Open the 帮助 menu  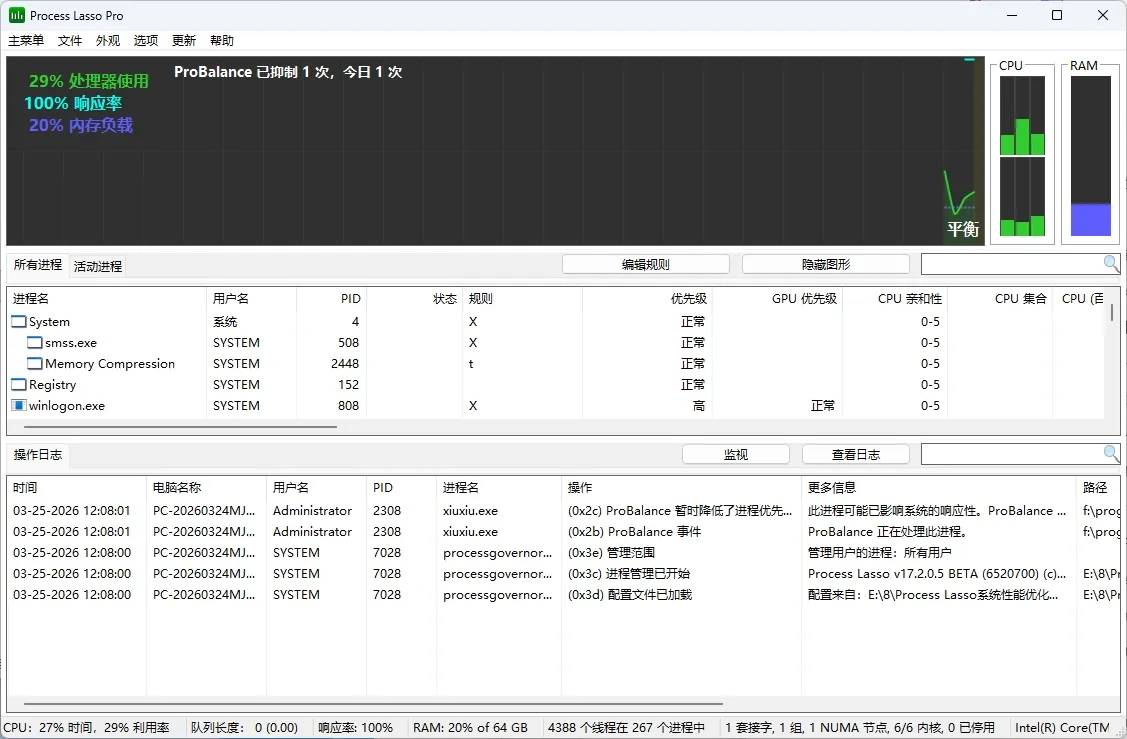[x=221, y=40]
